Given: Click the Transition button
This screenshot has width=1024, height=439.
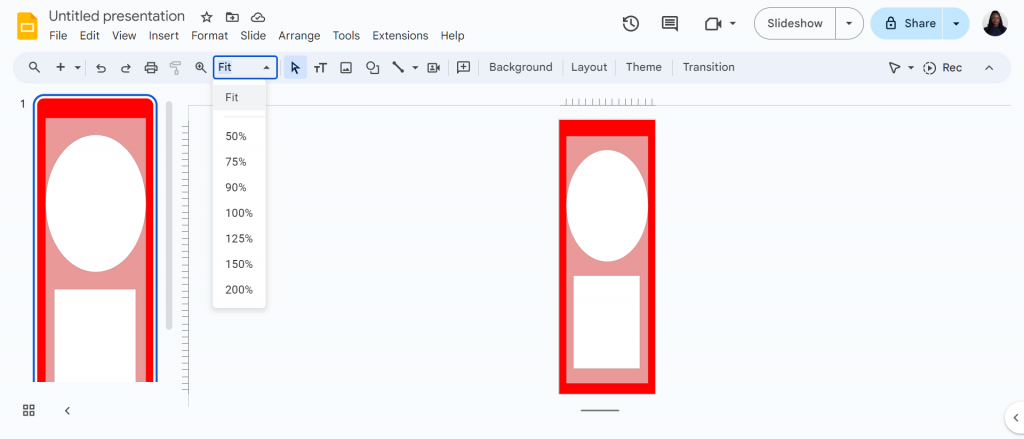Looking at the screenshot, I should [x=709, y=67].
